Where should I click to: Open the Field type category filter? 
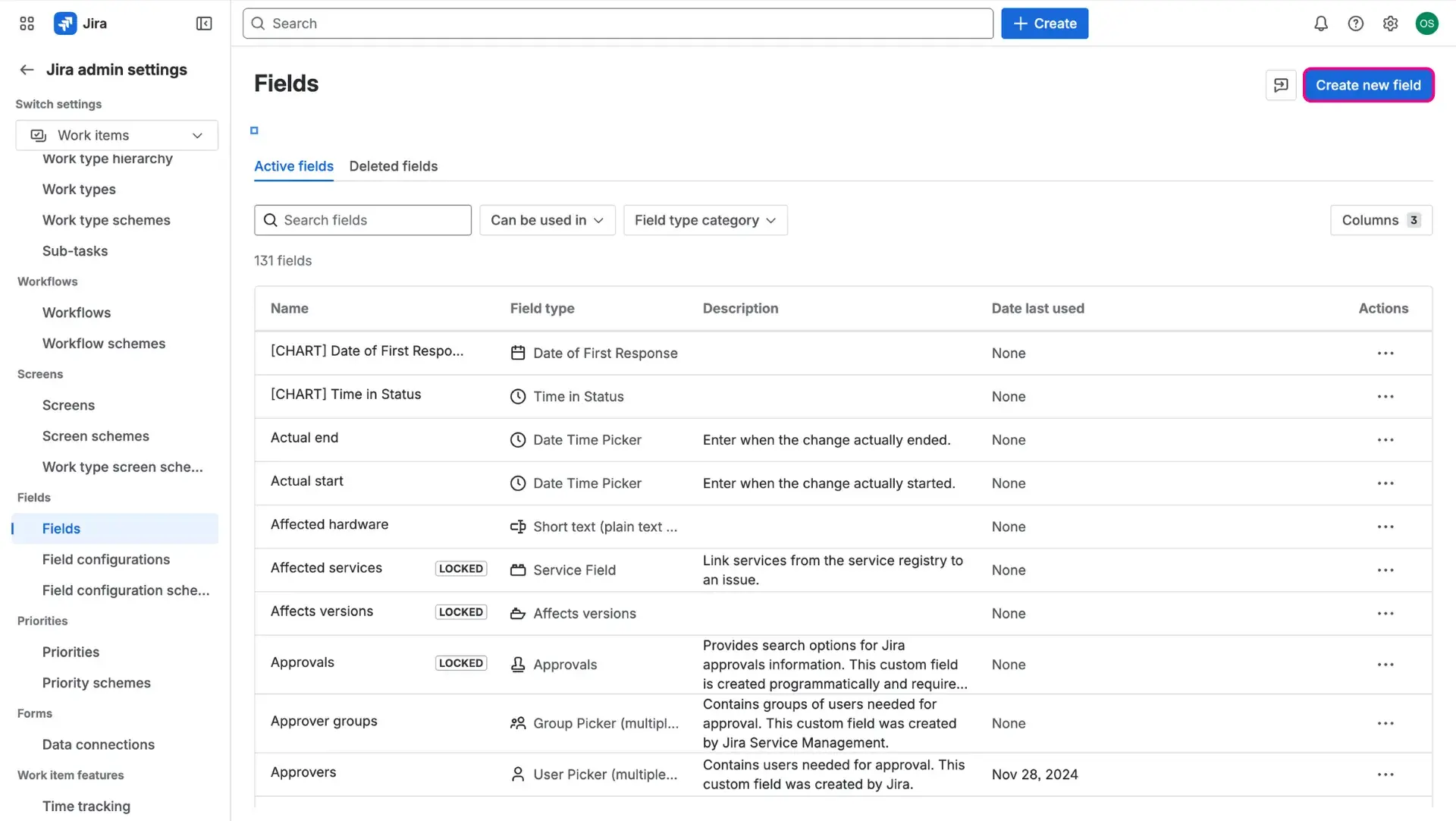(x=705, y=220)
